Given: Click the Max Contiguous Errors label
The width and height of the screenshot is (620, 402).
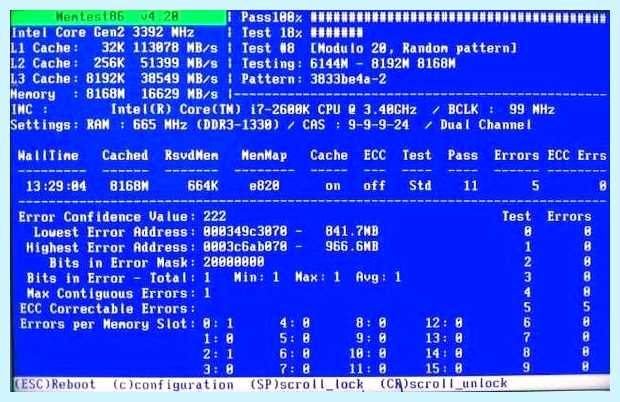Looking at the screenshot, I should [x=110, y=293].
